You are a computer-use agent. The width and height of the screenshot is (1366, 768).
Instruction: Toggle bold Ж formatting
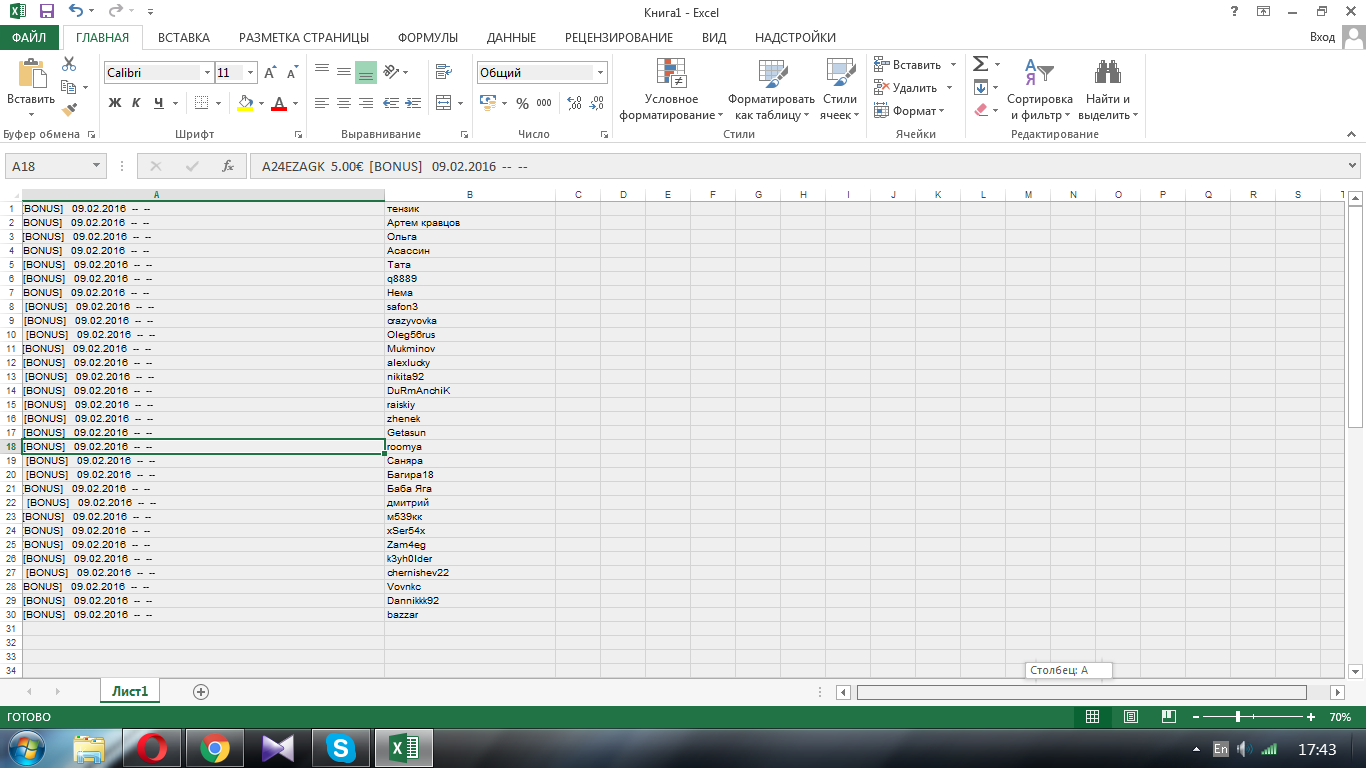pyautogui.click(x=114, y=103)
